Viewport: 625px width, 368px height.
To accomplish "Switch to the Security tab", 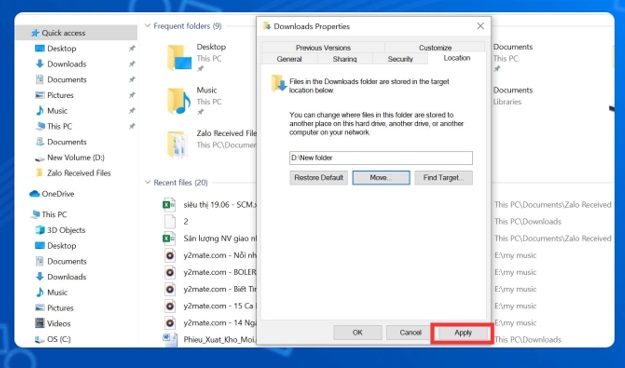I will click(400, 59).
